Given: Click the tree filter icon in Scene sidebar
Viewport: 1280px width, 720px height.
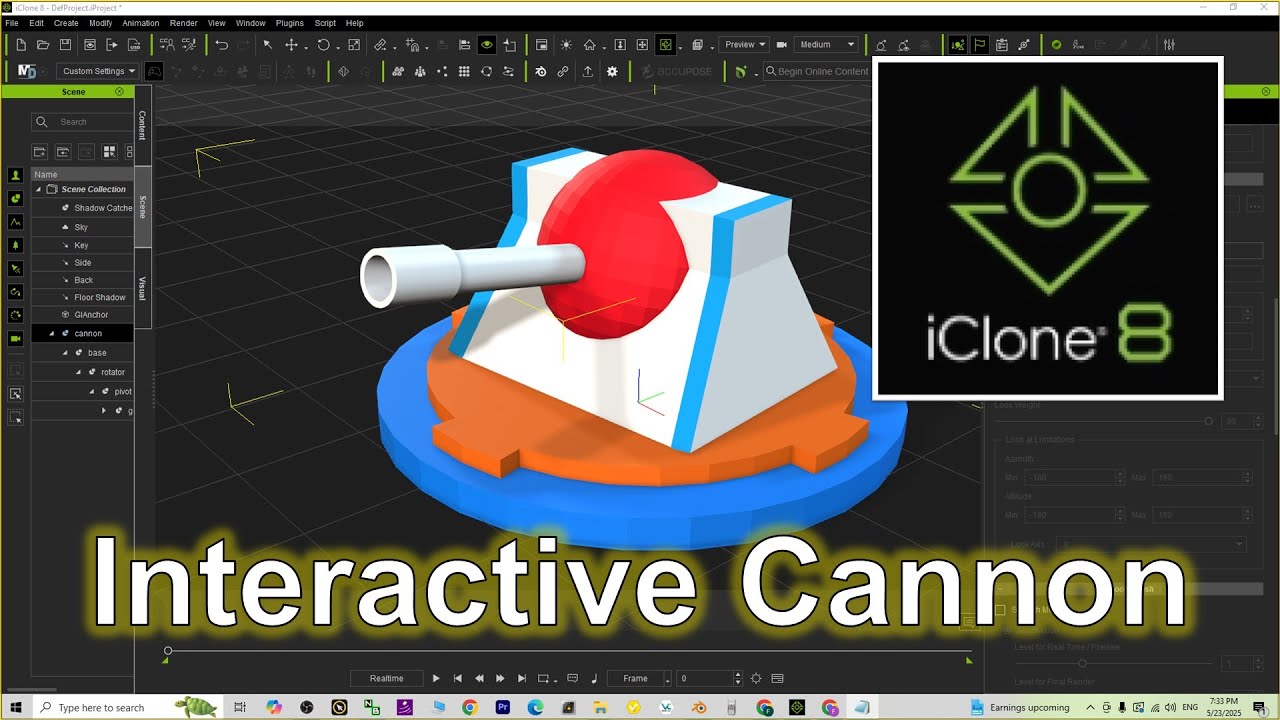Looking at the screenshot, I should point(15,245).
